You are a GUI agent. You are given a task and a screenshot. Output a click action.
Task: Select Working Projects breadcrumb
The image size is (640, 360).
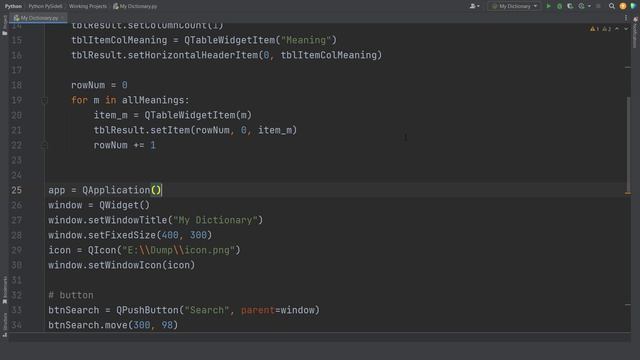point(88,6)
